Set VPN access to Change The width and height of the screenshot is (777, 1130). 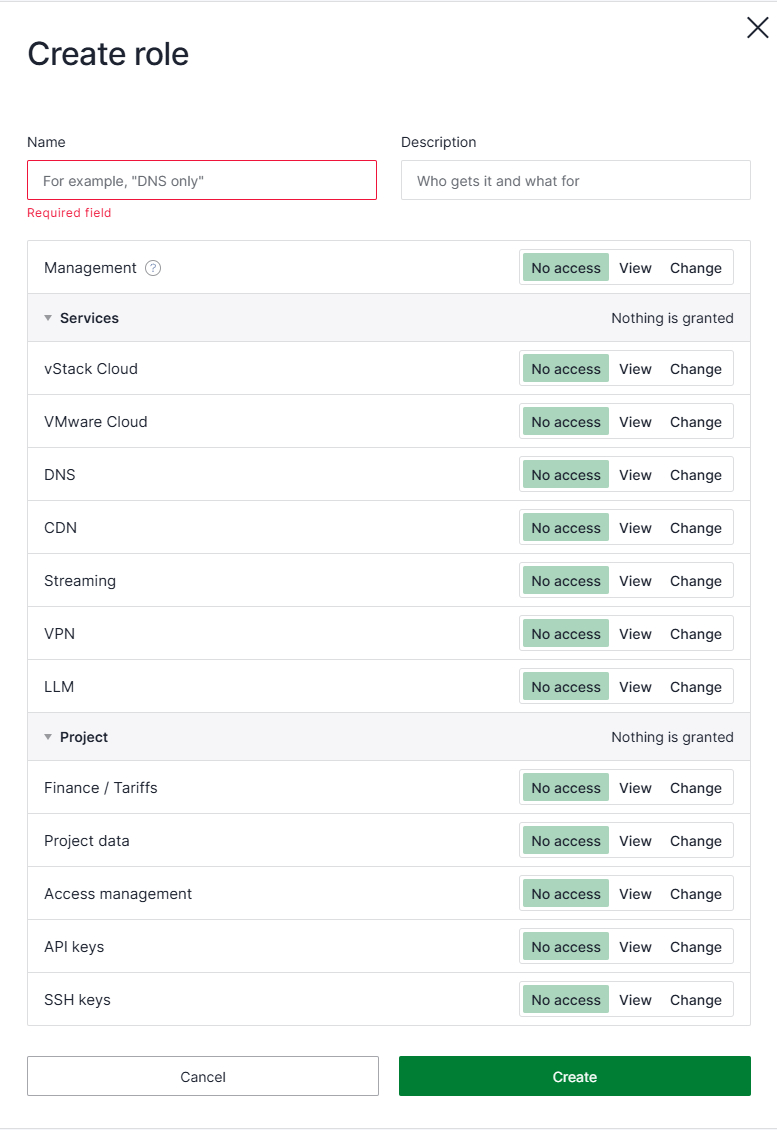click(x=696, y=634)
